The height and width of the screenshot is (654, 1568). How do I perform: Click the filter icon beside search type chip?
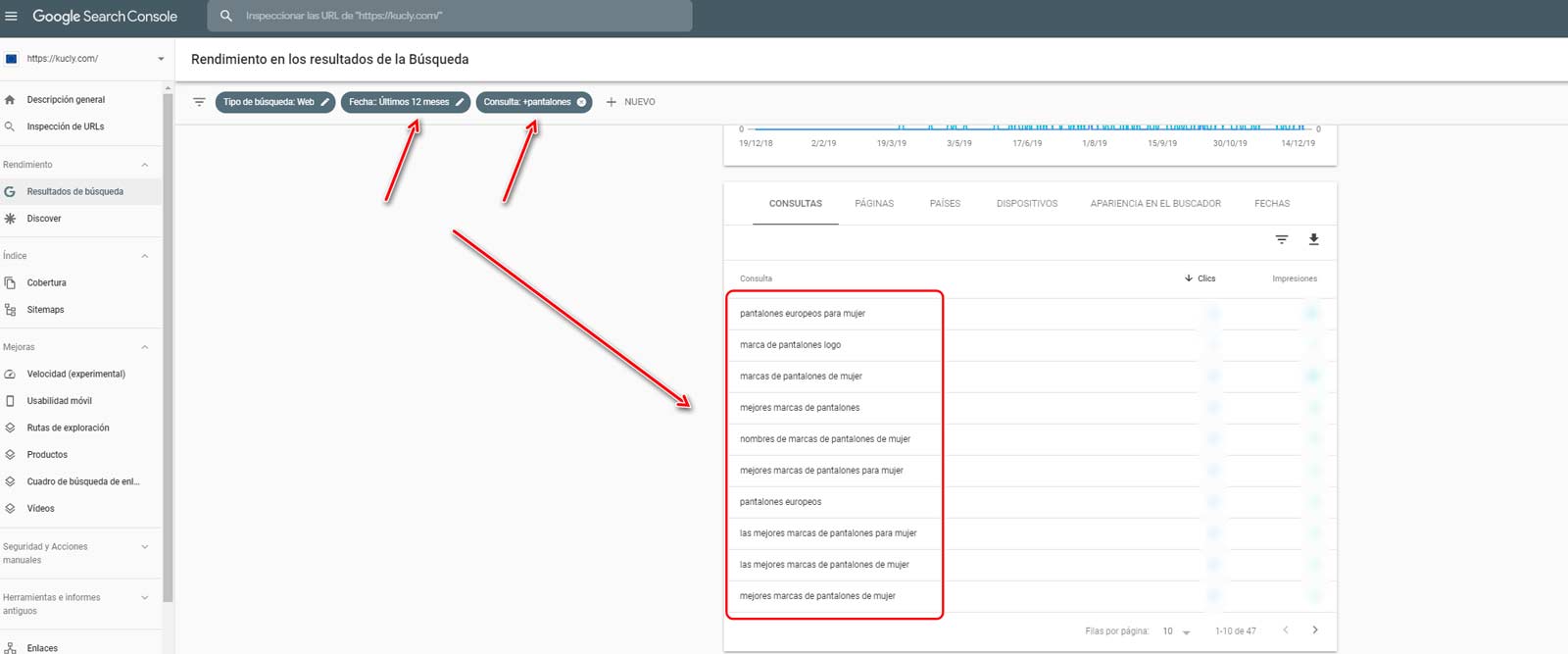199,102
